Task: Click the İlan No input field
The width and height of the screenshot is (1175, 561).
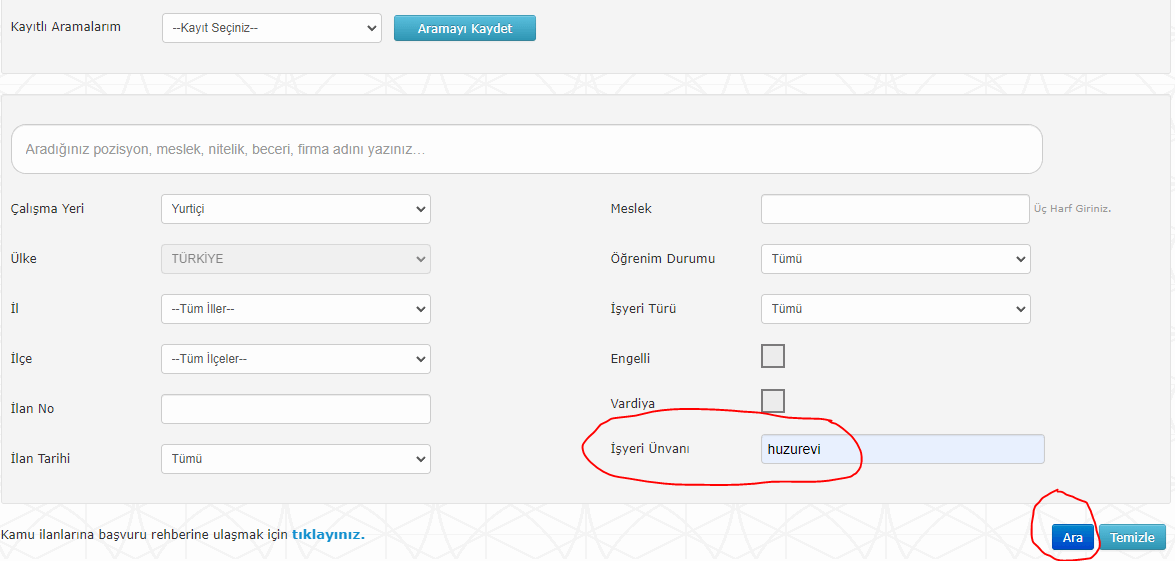Action: tap(296, 409)
